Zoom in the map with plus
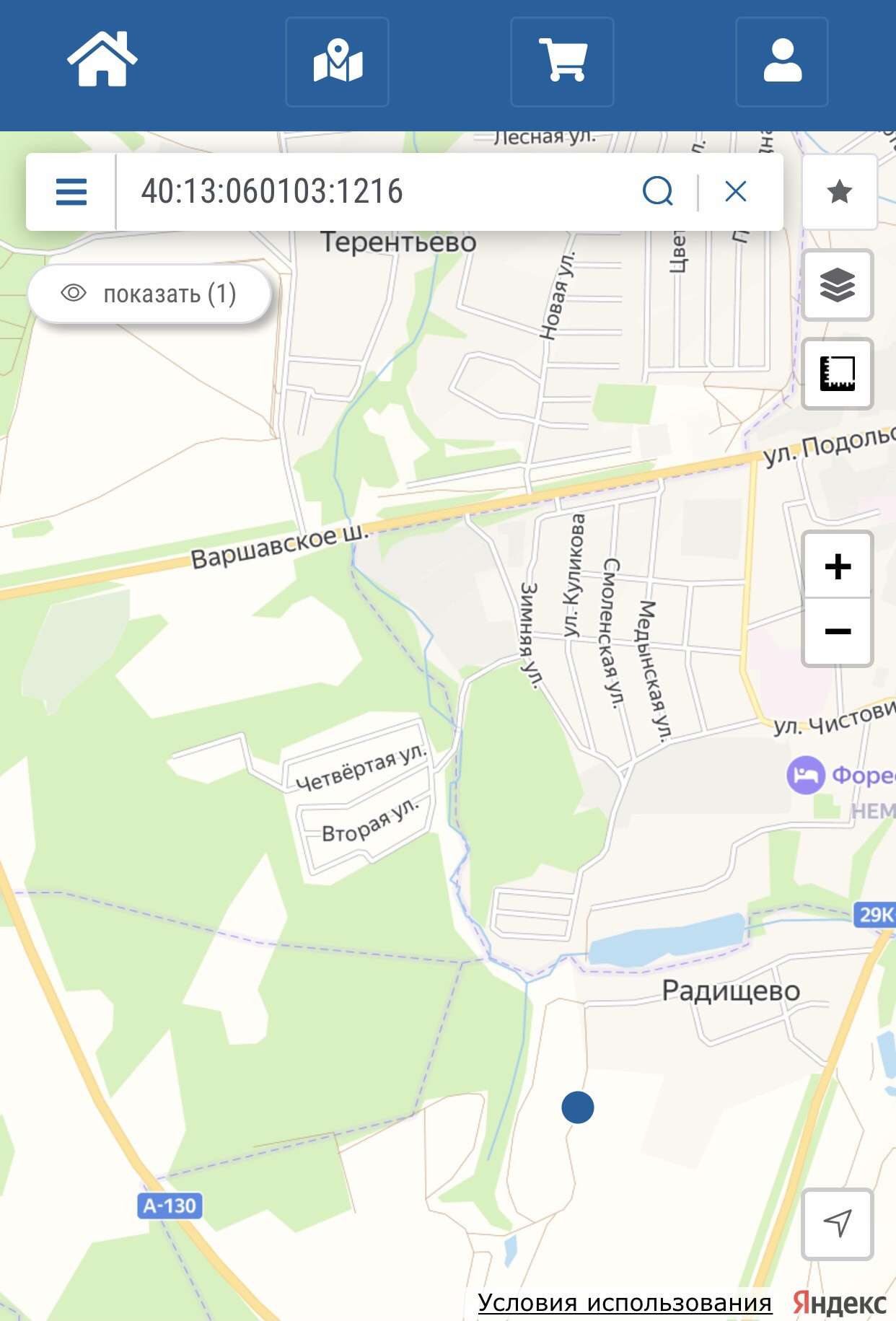Viewport: 896px width, 1321px height. click(838, 566)
